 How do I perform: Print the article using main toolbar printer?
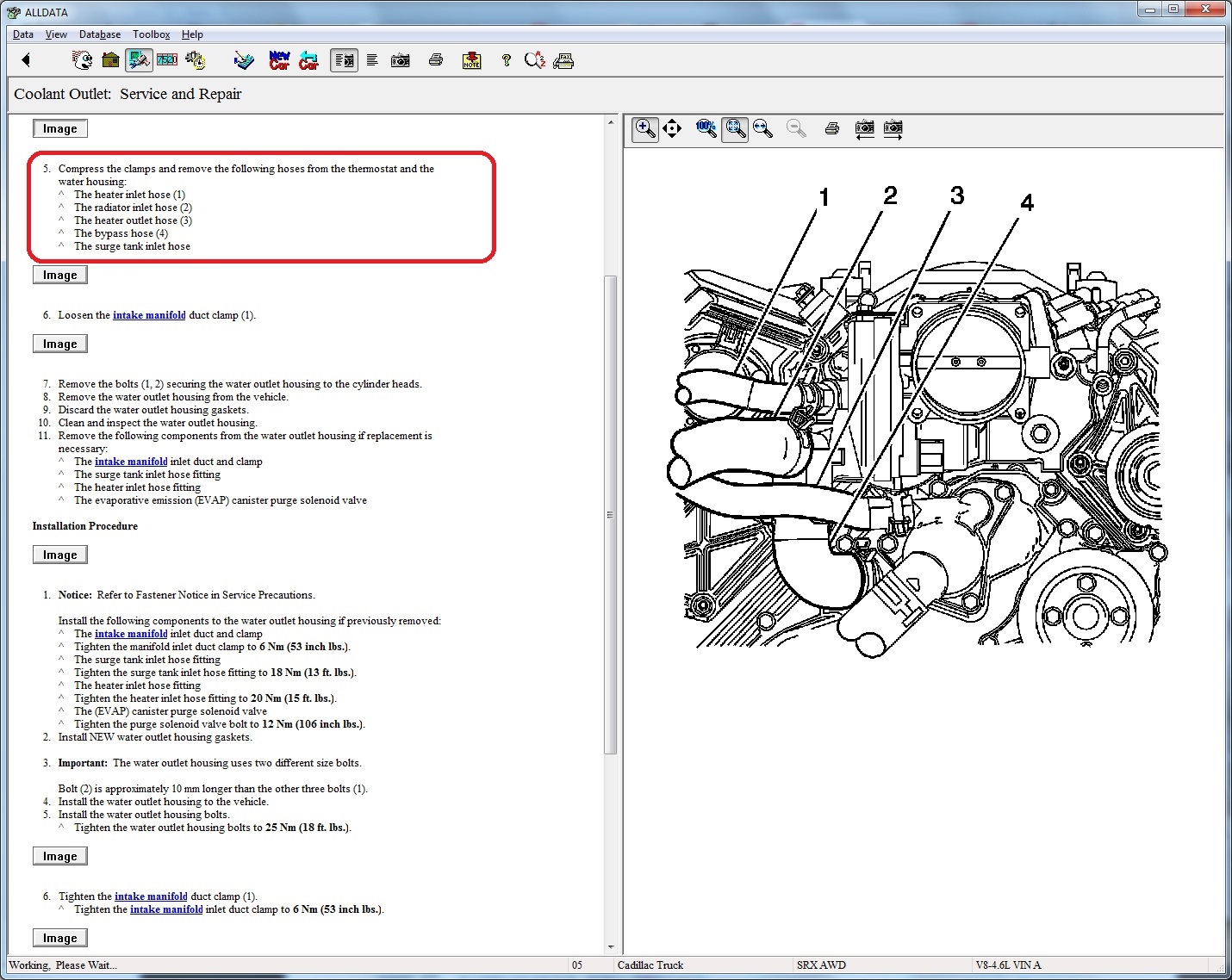pos(436,60)
